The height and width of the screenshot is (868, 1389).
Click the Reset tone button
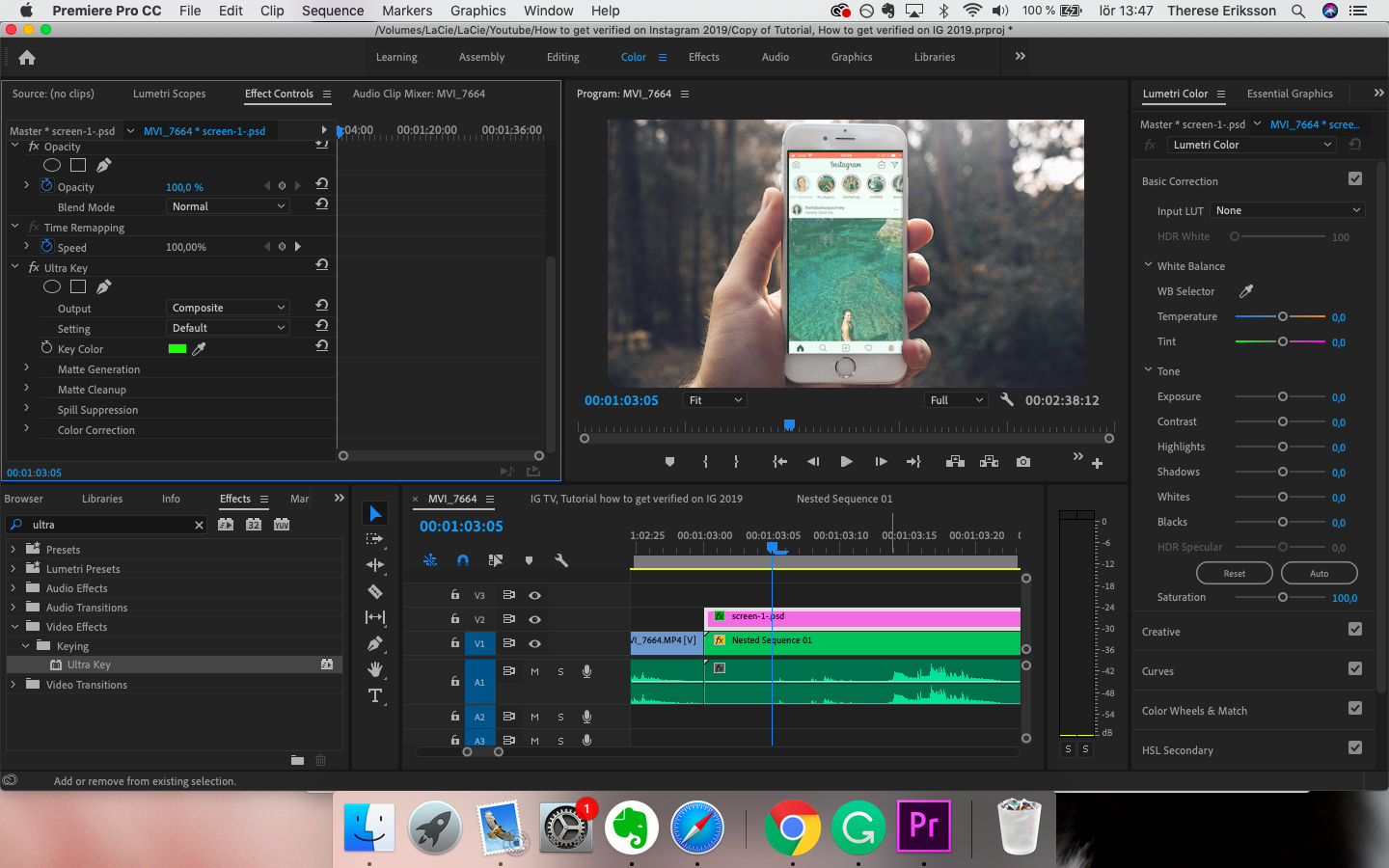point(1234,573)
